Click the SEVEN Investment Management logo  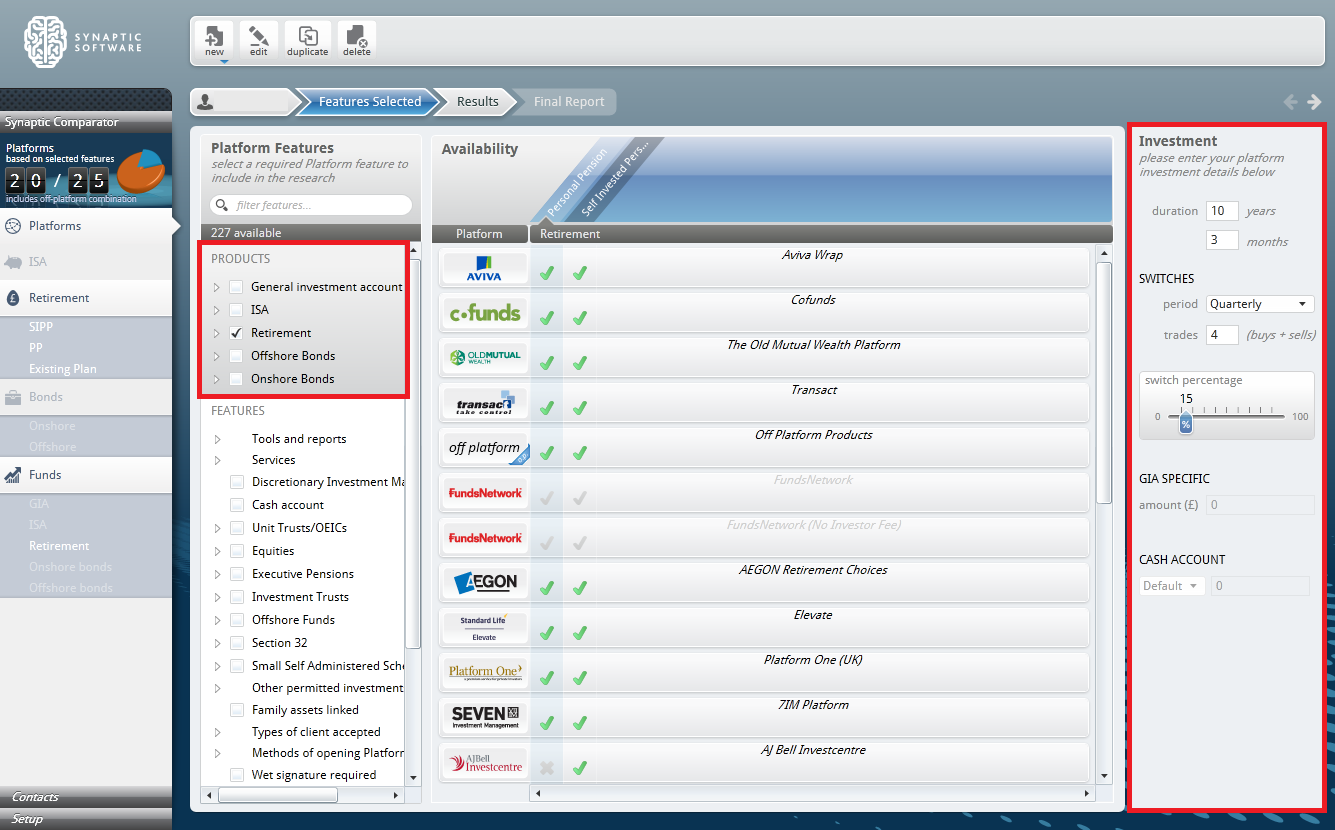(x=485, y=718)
